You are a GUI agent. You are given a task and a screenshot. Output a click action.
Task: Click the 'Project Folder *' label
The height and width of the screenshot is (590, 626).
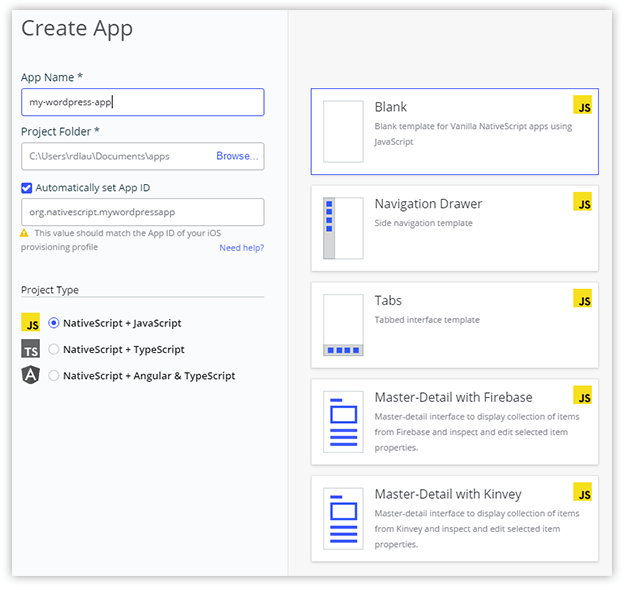(x=60, y=131)
